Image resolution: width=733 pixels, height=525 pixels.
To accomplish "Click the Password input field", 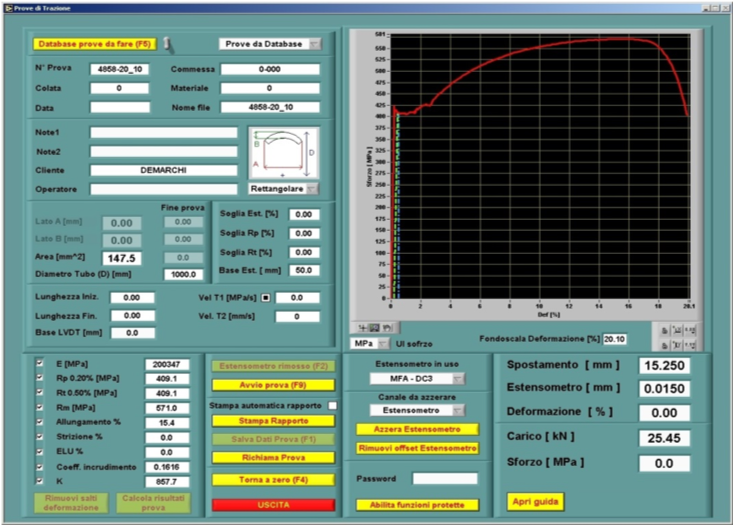I will (444, 479).
